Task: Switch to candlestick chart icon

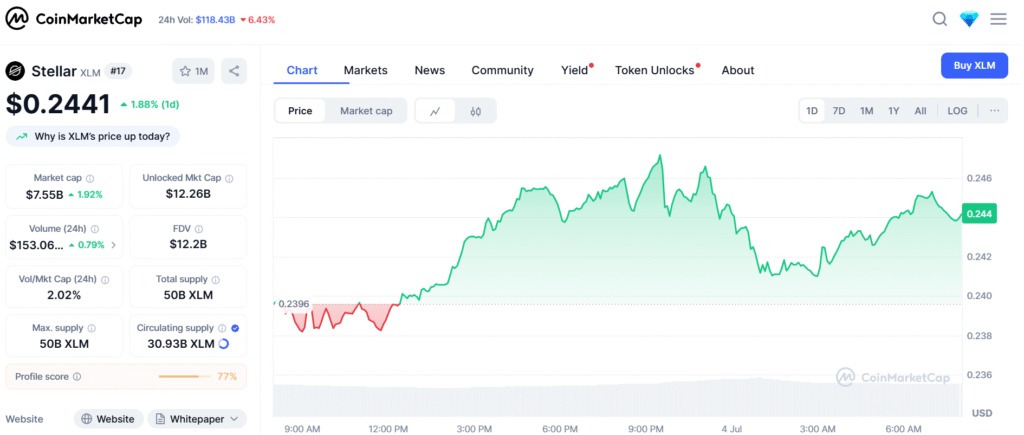Action: [475, 111]
